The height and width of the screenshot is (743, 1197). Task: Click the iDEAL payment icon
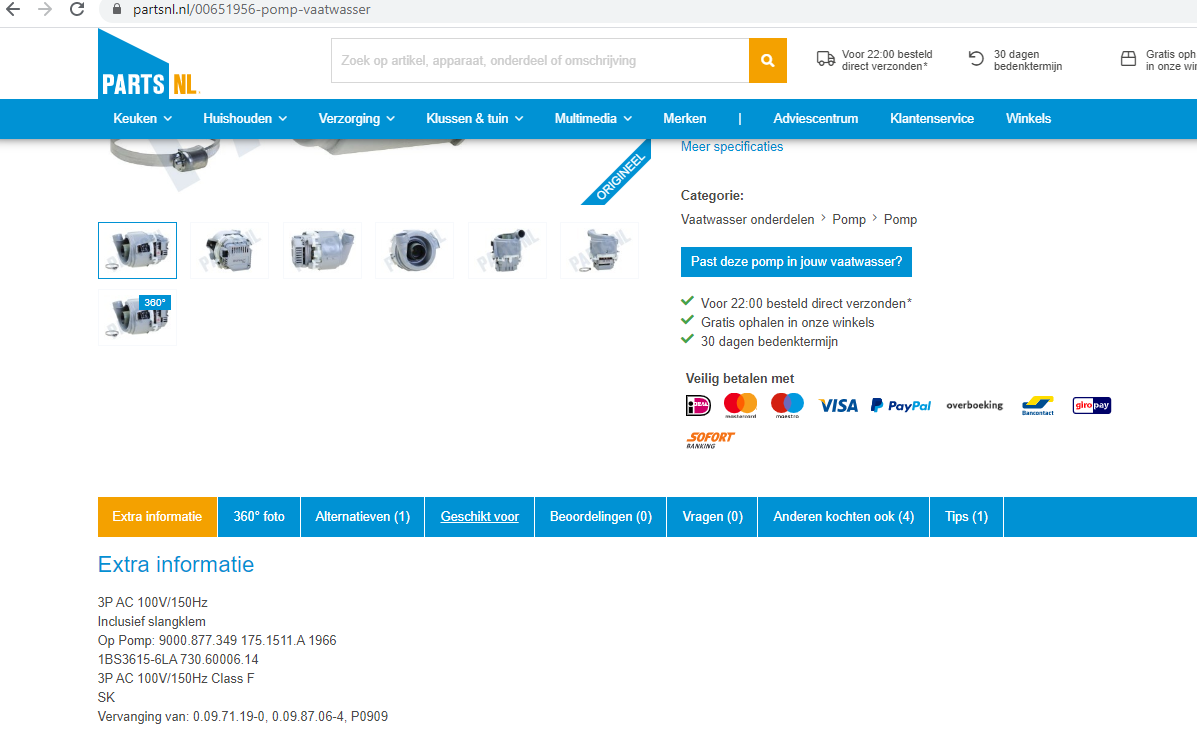click(698, 405)
